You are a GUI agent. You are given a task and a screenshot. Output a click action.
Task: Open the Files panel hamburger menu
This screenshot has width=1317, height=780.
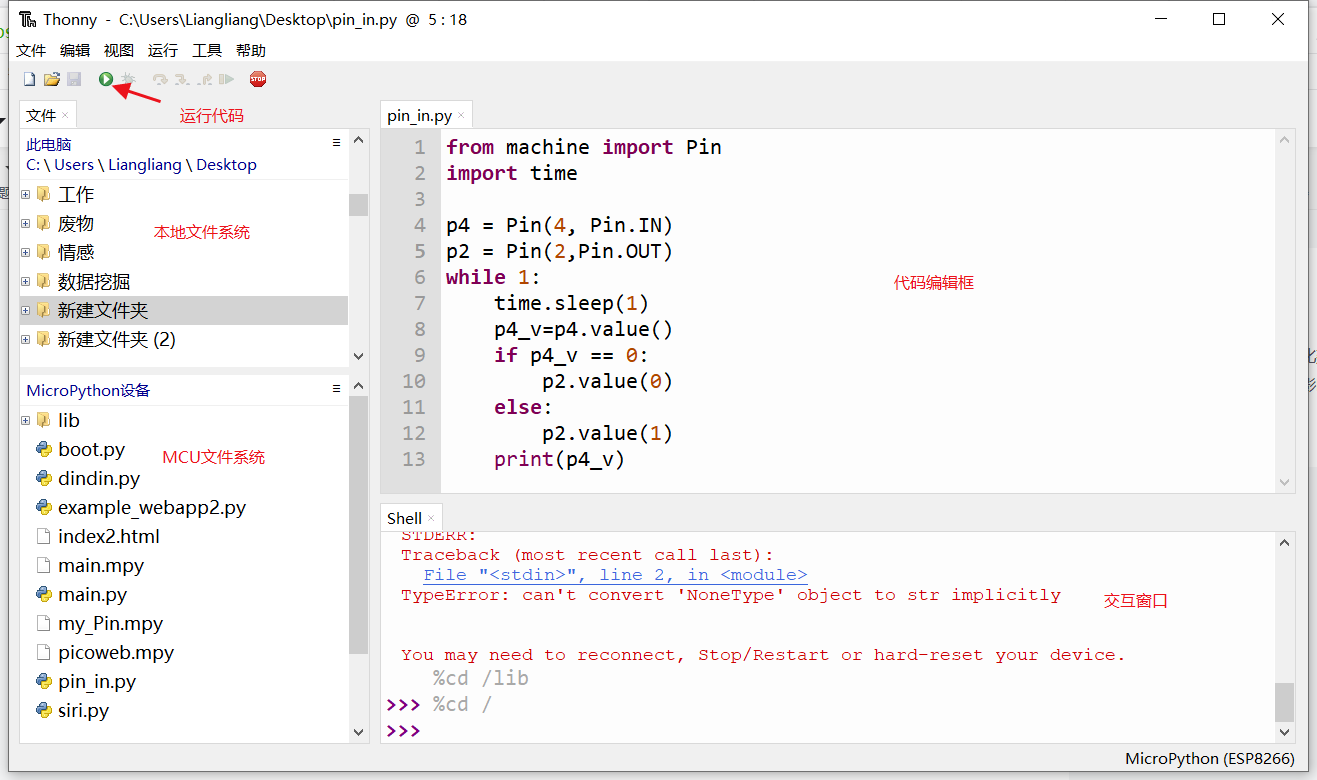coord(337,142)
